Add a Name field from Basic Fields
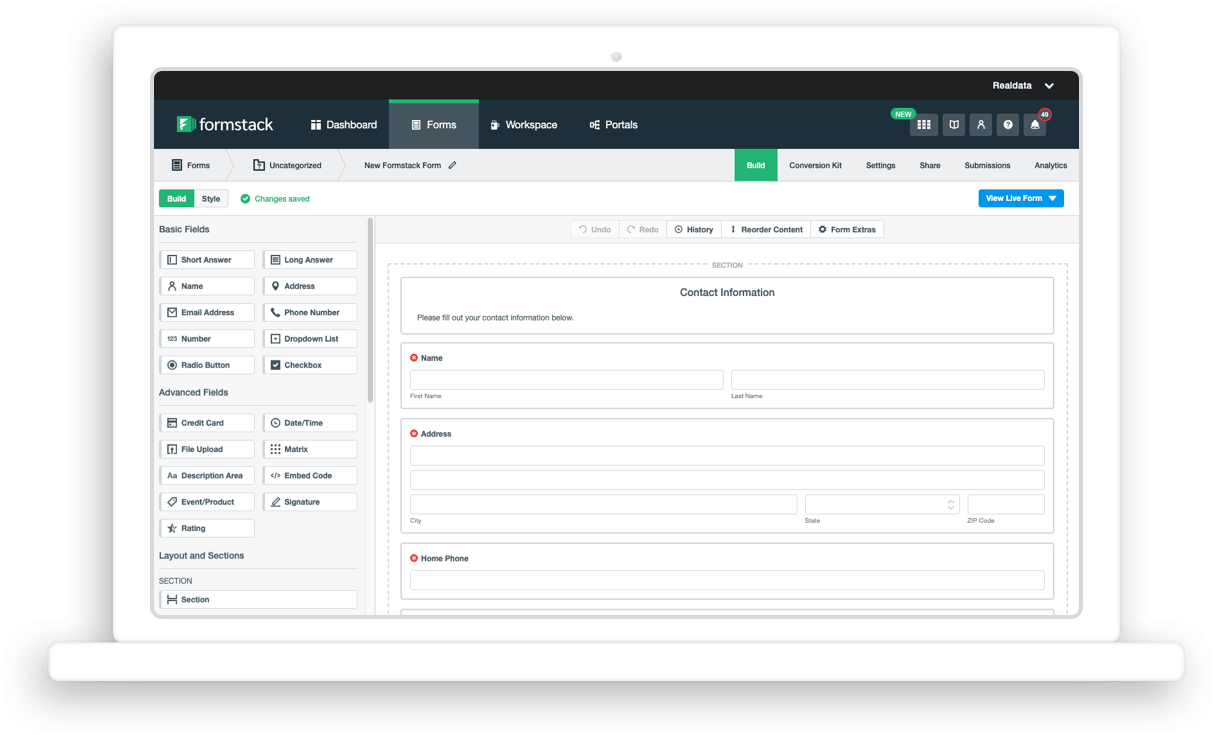Screen dimensions: 1215x735 click(207, 286)
